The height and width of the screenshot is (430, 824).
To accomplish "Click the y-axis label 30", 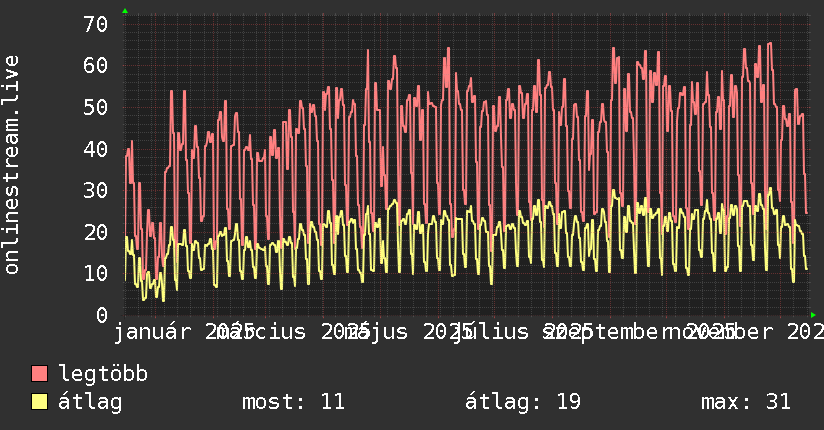I will [x=96, y=190].
